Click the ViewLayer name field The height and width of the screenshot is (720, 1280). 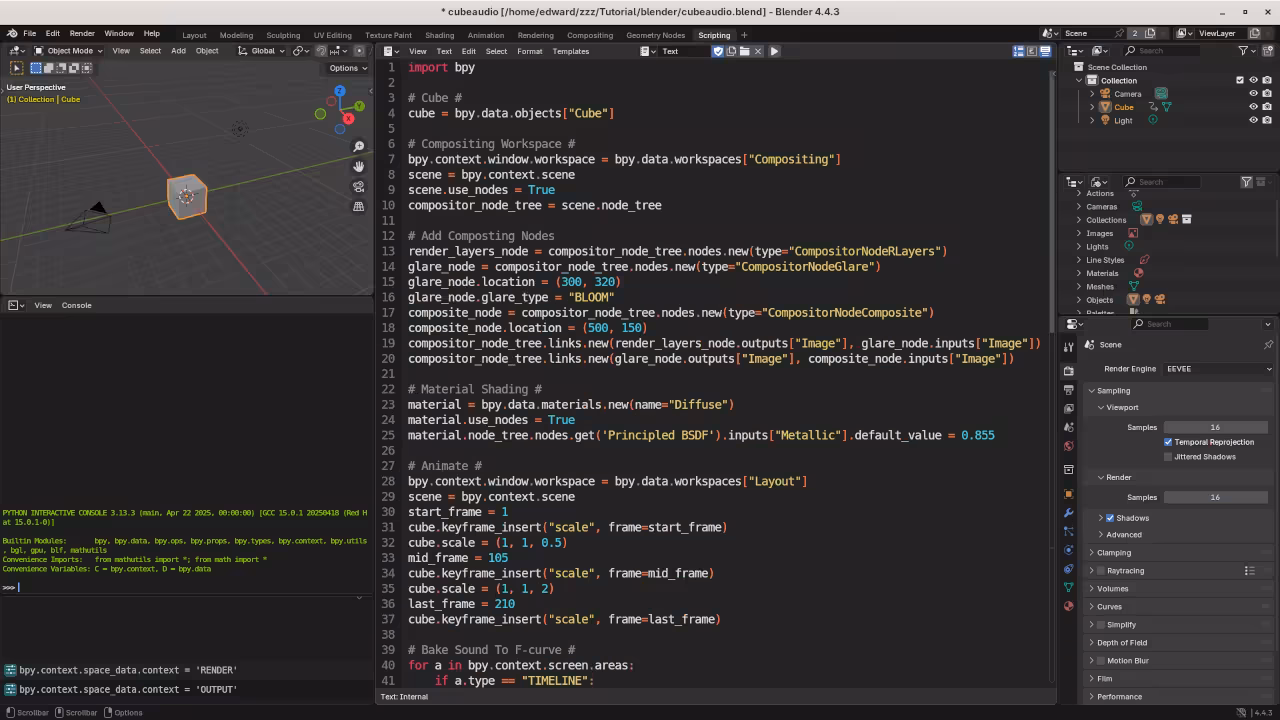click(1218, 33)
